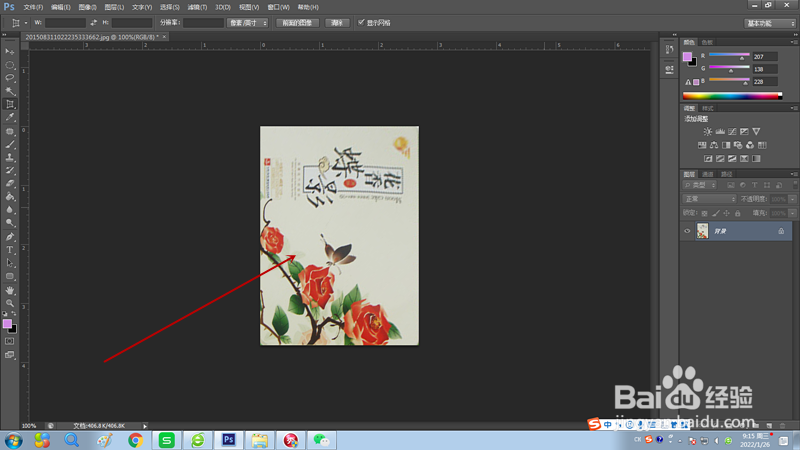Image resolution: width=800 pixels, height=450 pixels.
Task: Select the Type tool
Action: 10,250
